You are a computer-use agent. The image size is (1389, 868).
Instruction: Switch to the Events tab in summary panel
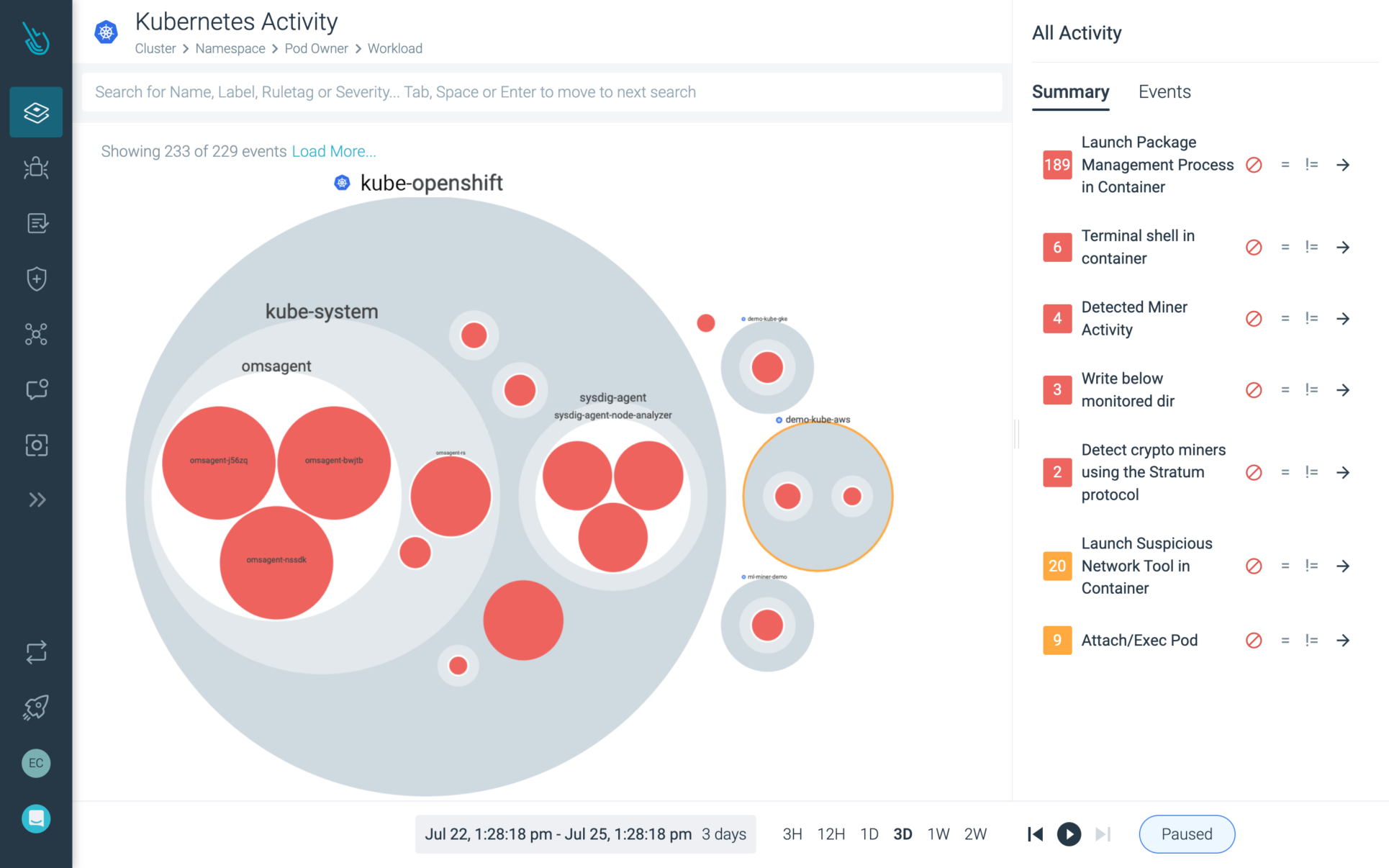click(x=1164, y=91)
